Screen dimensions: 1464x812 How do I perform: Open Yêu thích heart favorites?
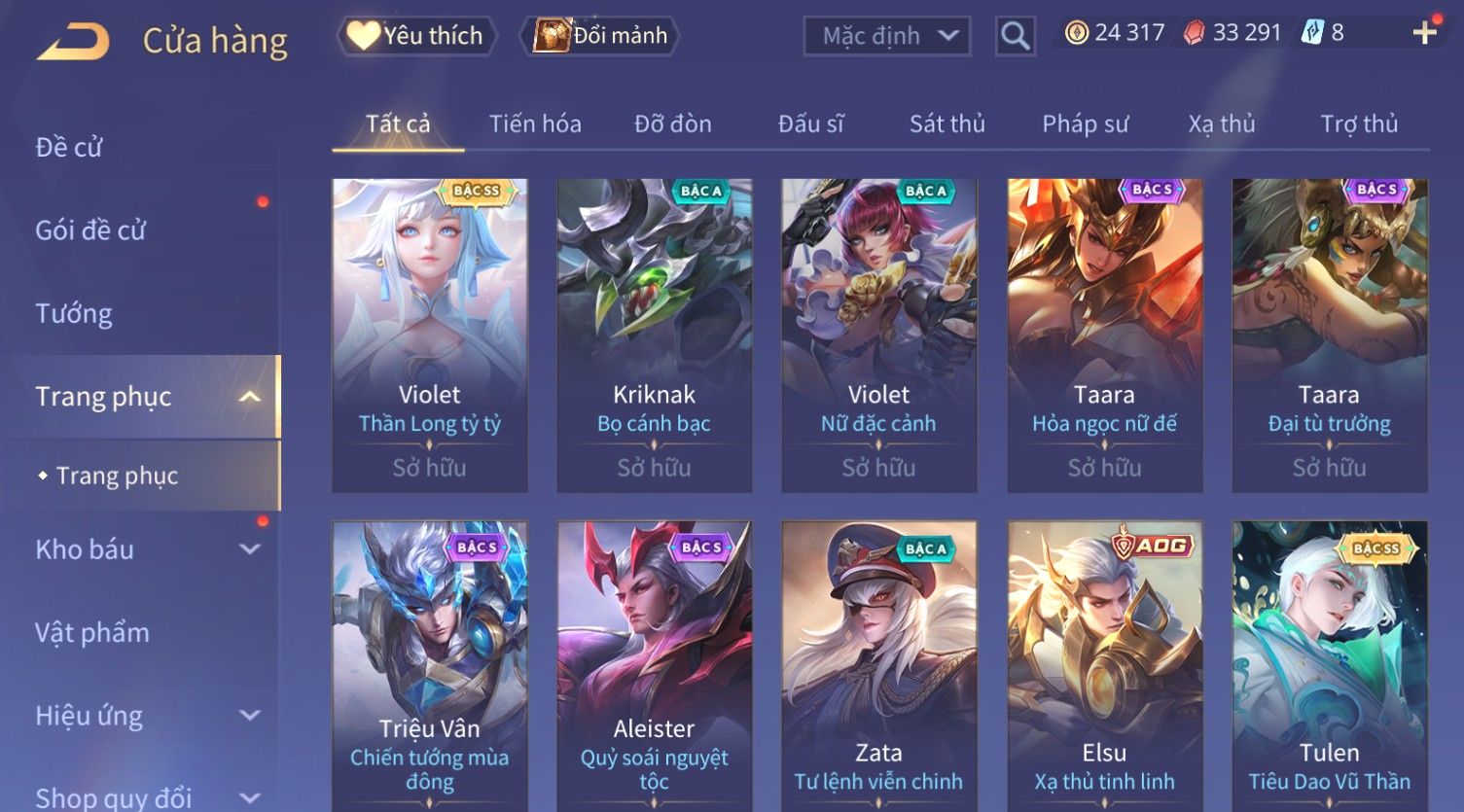[x=416, y=36]
